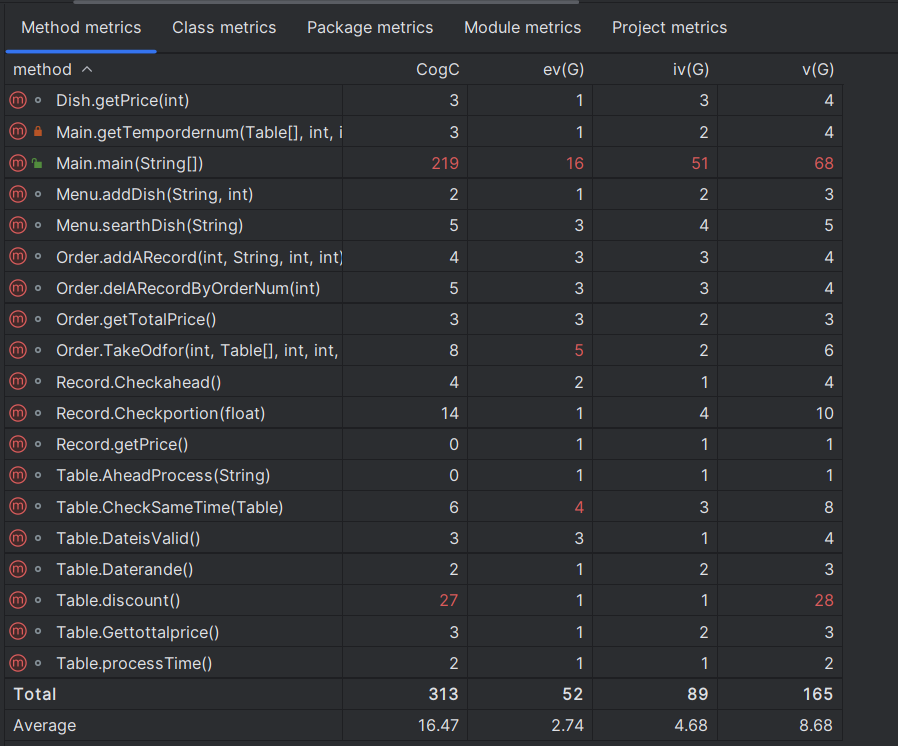Click the red lock icon for Main.getTempordernum
The height and width of the screenshot is (746, 898).
[38, 131]
